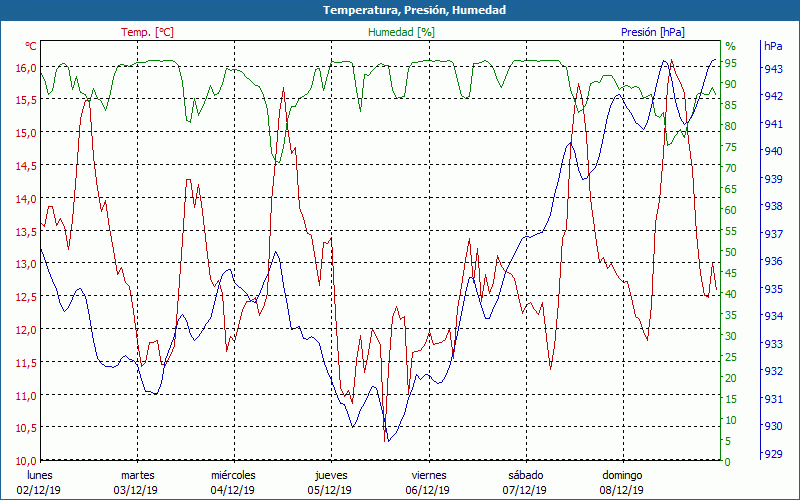Image resolution: width=800 pixels, height=500 pixels.
Task: Click the 40 humidity axis value
Action: point(731,294)
